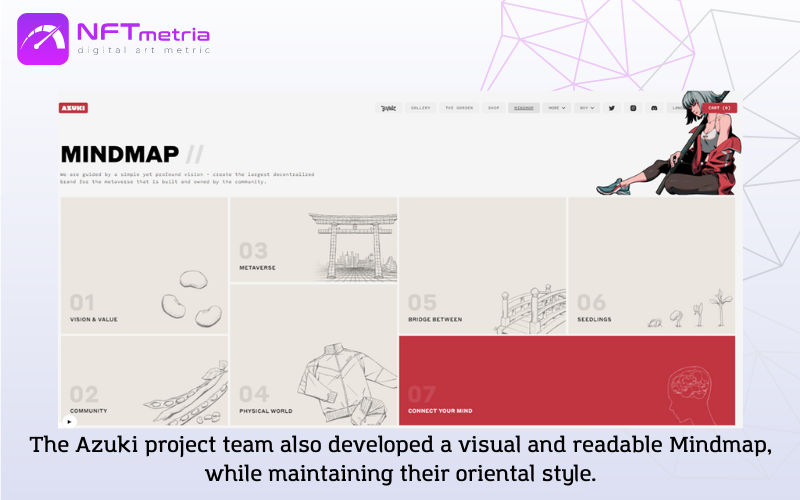Open the Twitter icon link
The width and height of the screenshot is (800, 500).
click(612, 108)
